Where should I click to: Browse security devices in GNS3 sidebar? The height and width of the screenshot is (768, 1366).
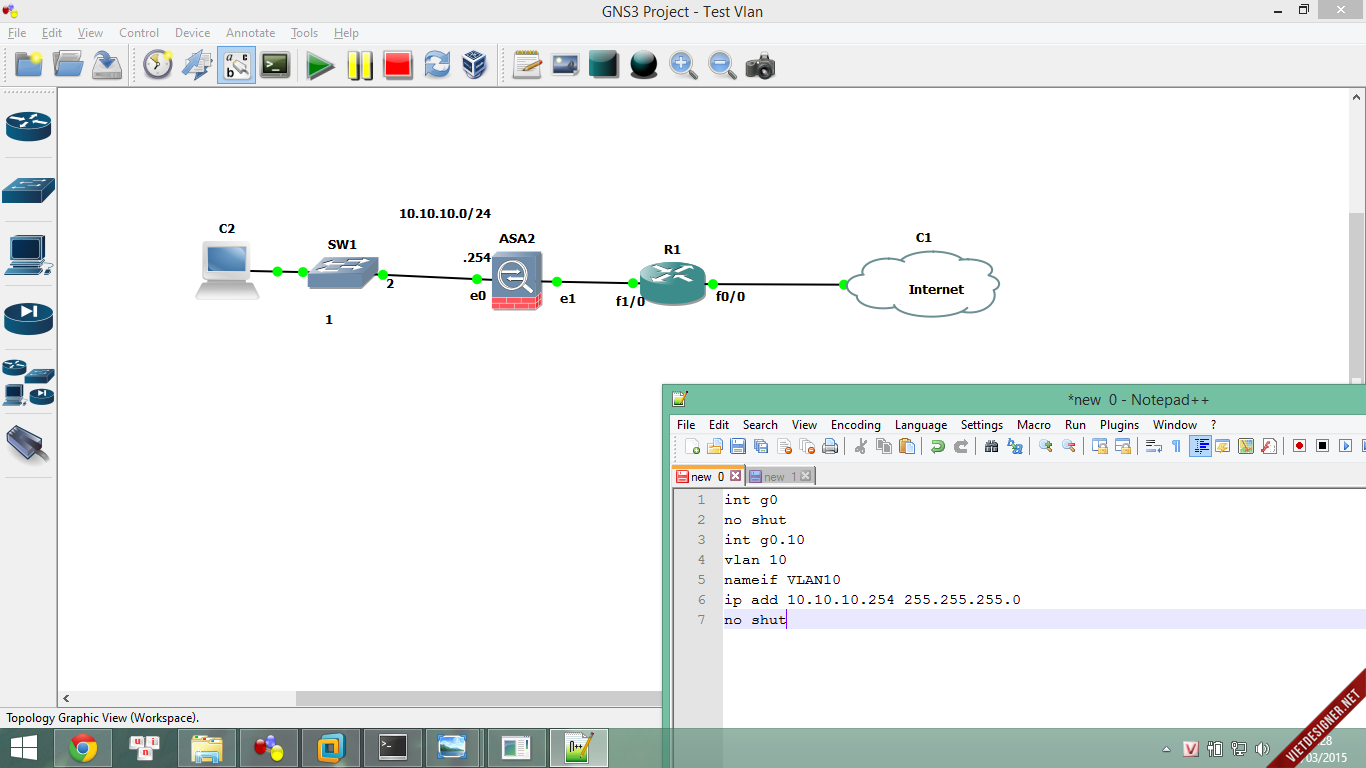pos(28,318)
